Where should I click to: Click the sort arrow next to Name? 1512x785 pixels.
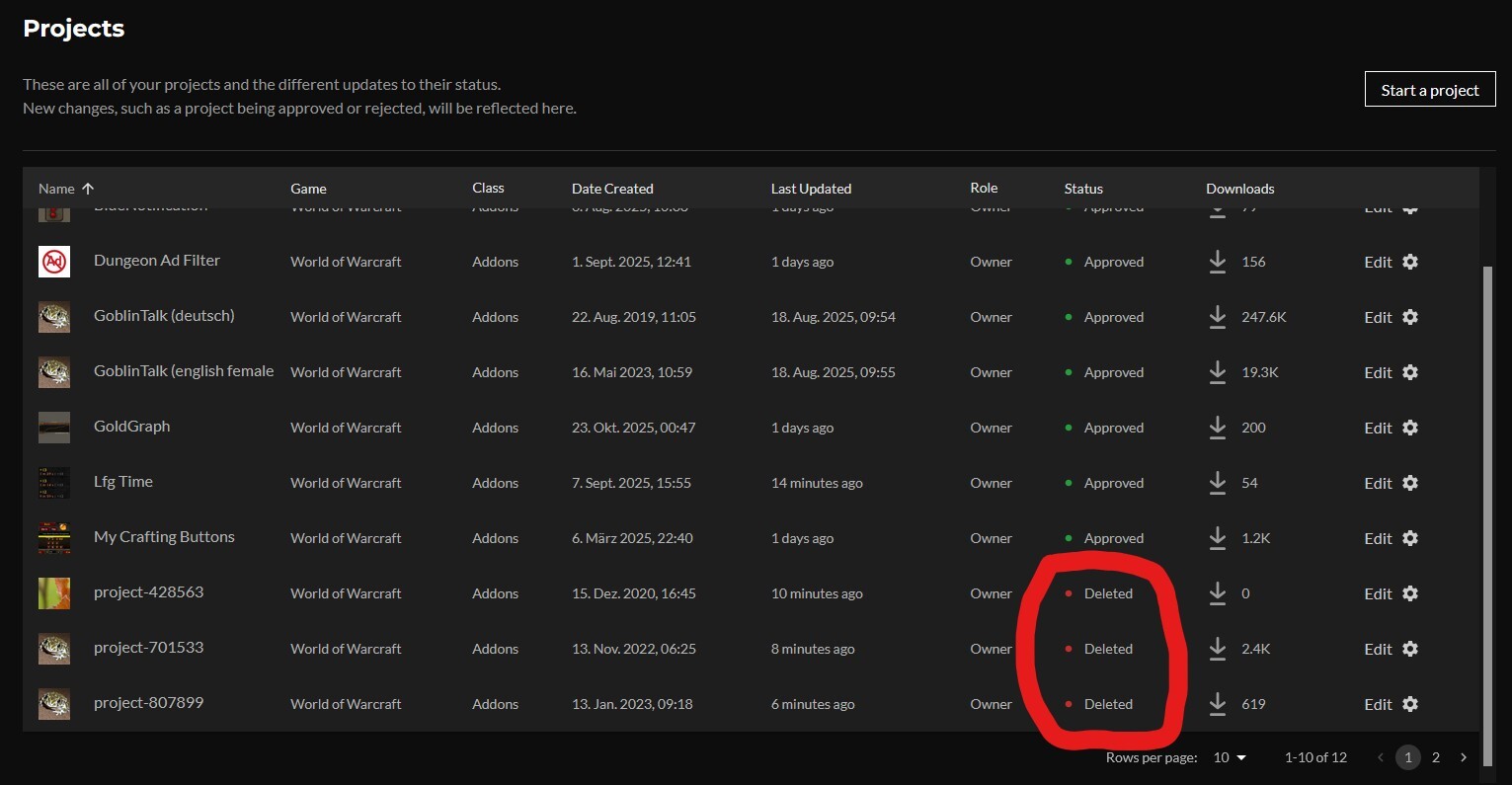click(88, 189)
